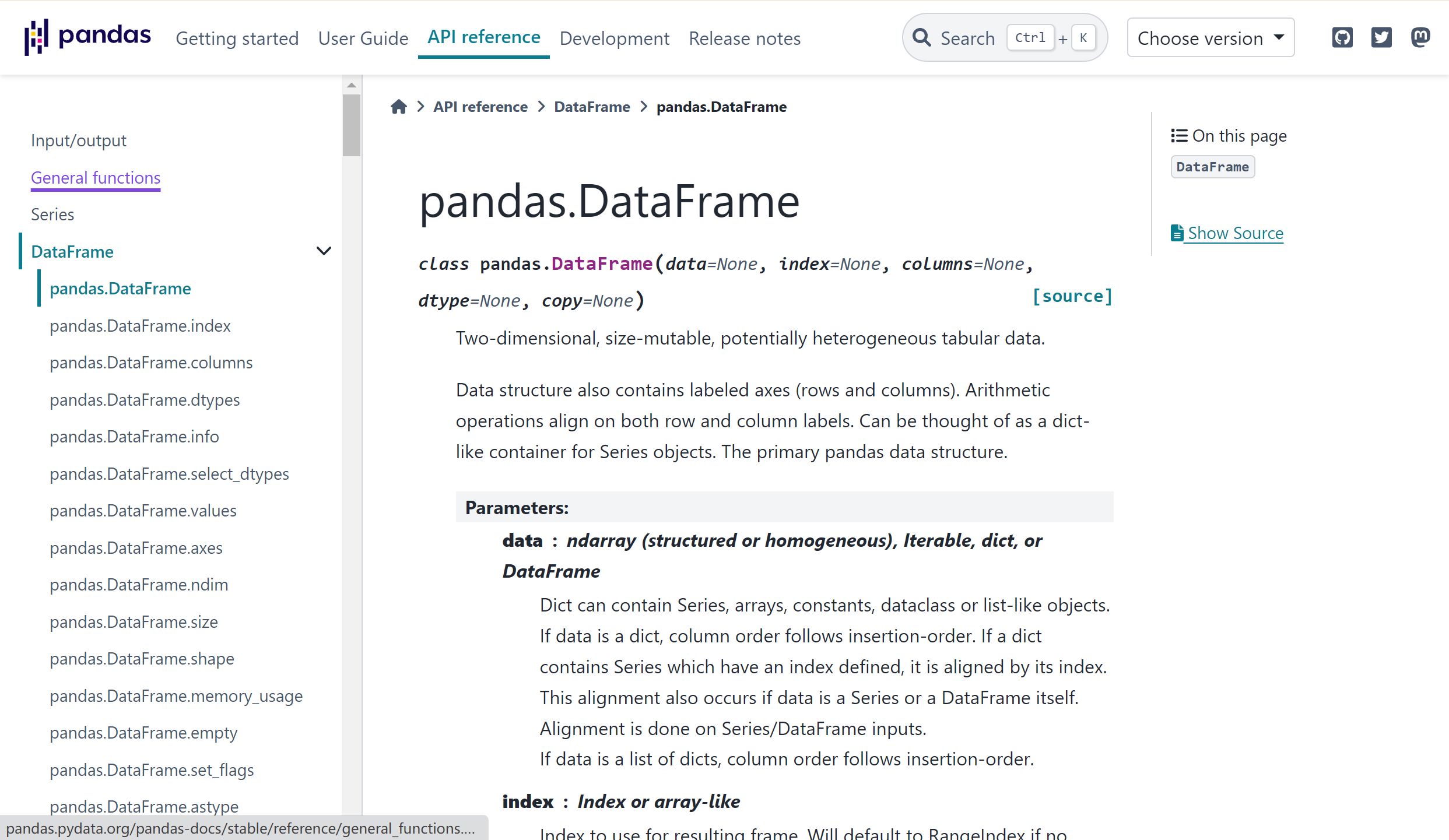Select pandas.DataFrame.columns in sidebar
Viewport: 1449px width, 840px height.
(x=151, y=363)
